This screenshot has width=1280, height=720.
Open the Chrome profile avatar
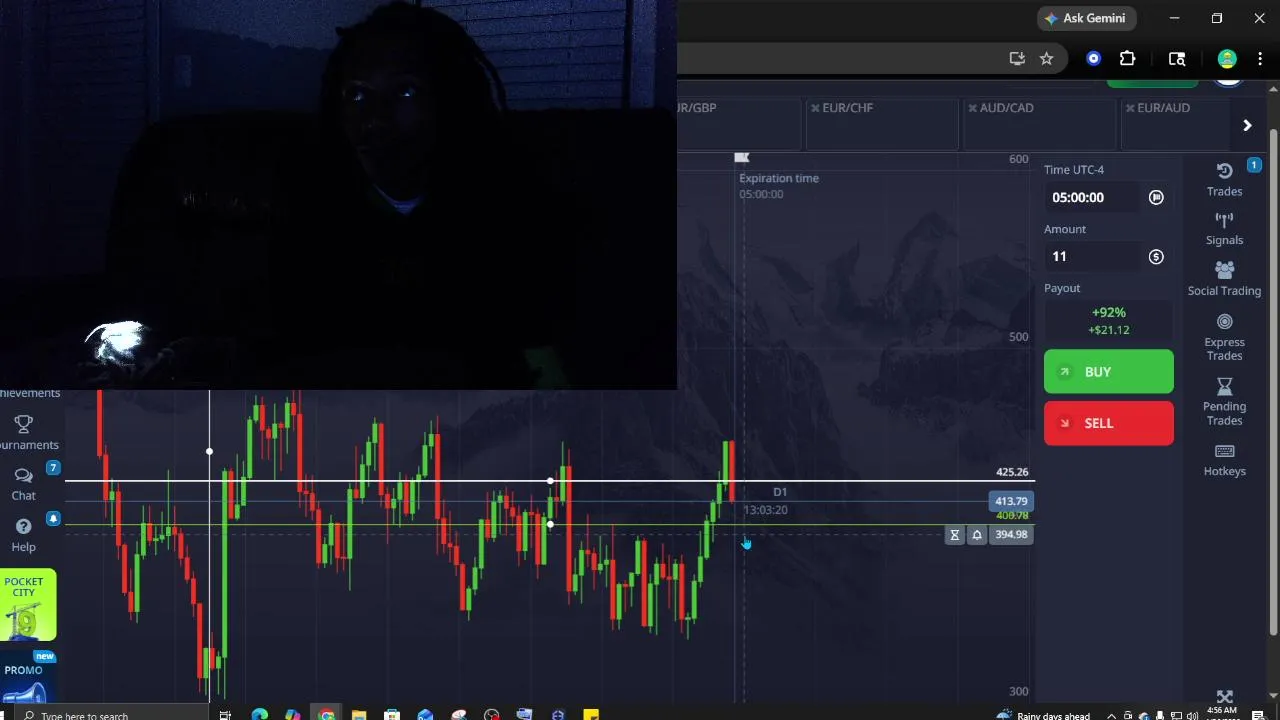1227,59
